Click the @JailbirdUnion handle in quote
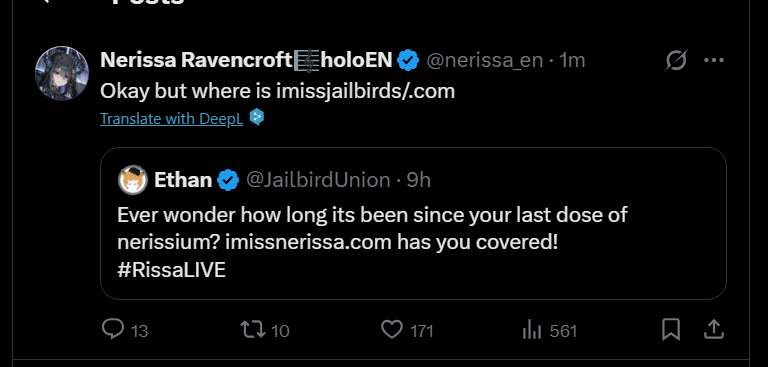 [x=318, y=180]
